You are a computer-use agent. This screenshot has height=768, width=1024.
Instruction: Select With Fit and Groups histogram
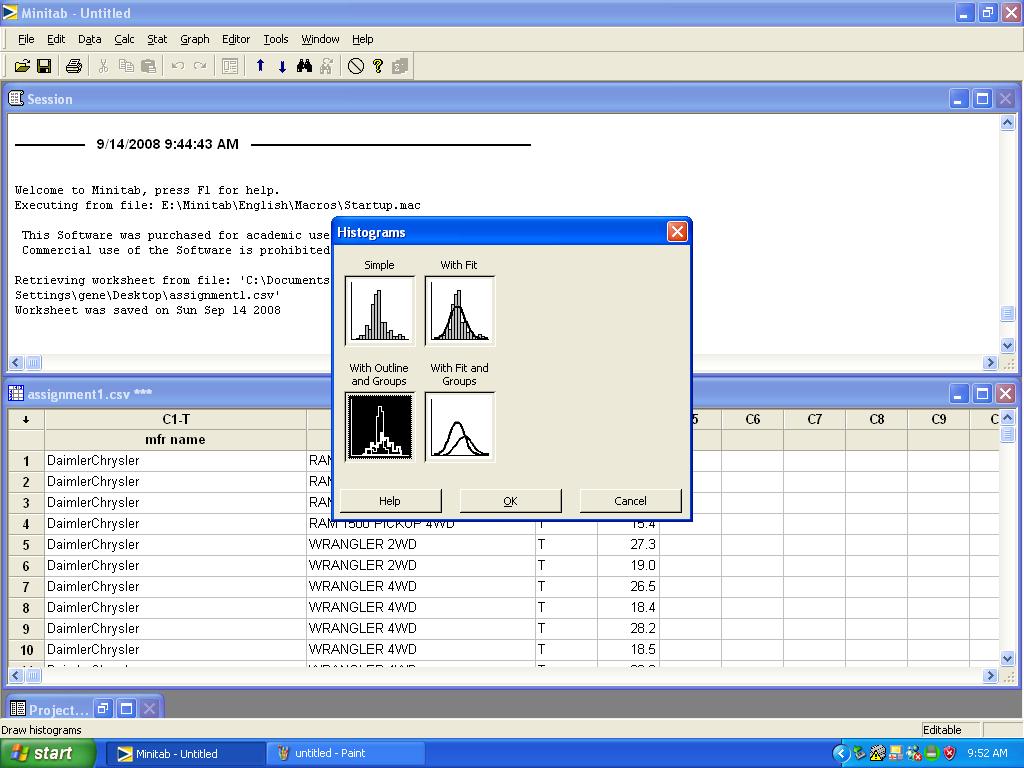[459, 426]
